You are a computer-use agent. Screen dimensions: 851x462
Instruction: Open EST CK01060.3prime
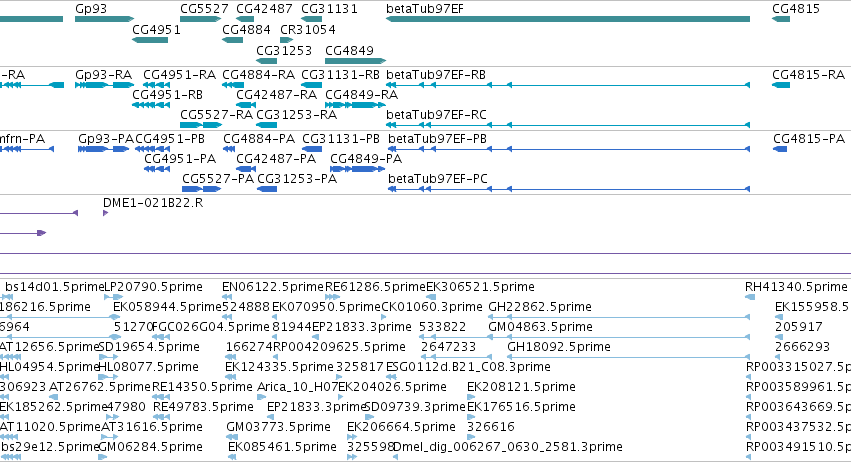tap(384, 317)
